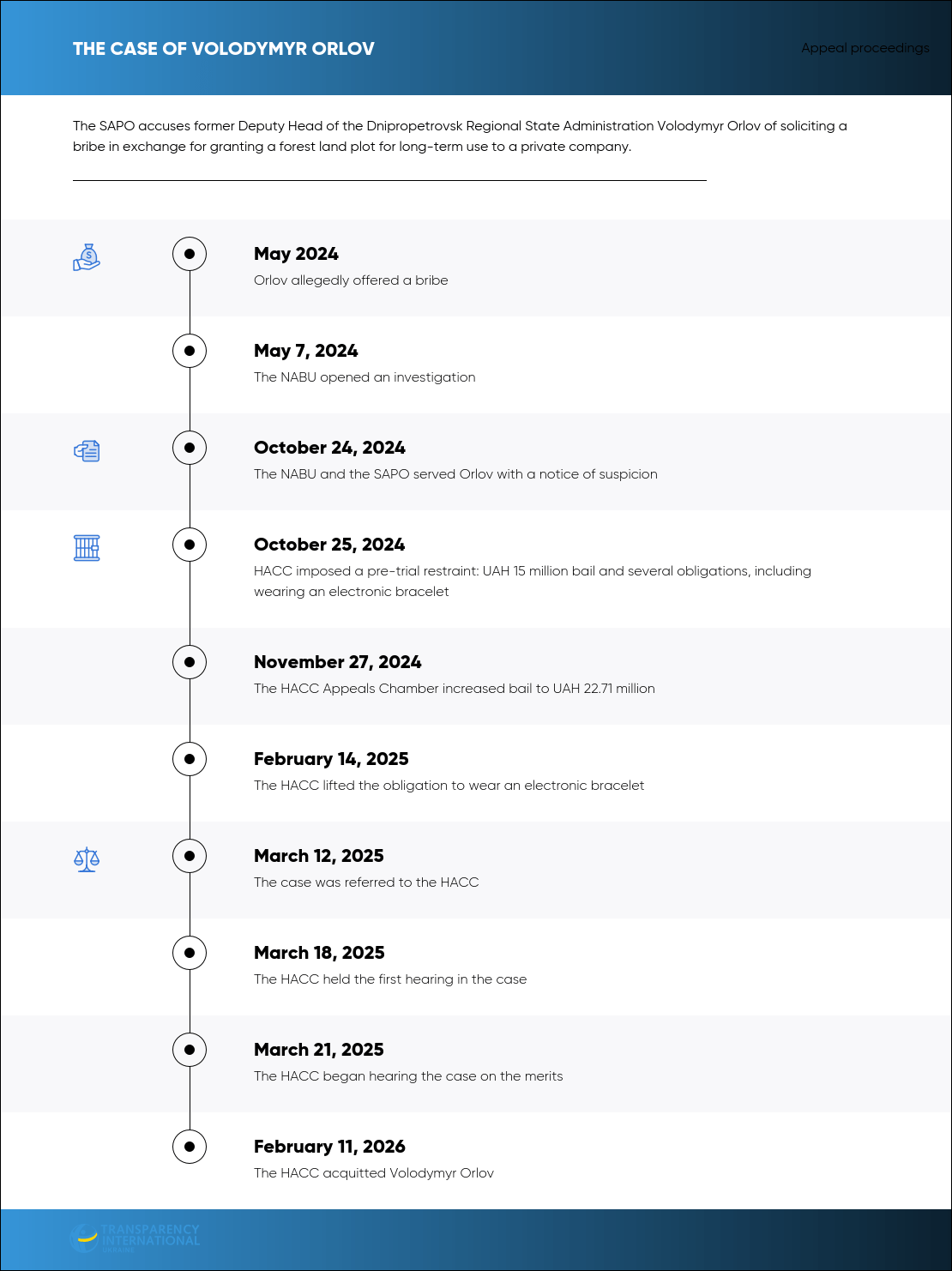Select the March 21, 2025 timeline marker

click(x=190, y=1050)
